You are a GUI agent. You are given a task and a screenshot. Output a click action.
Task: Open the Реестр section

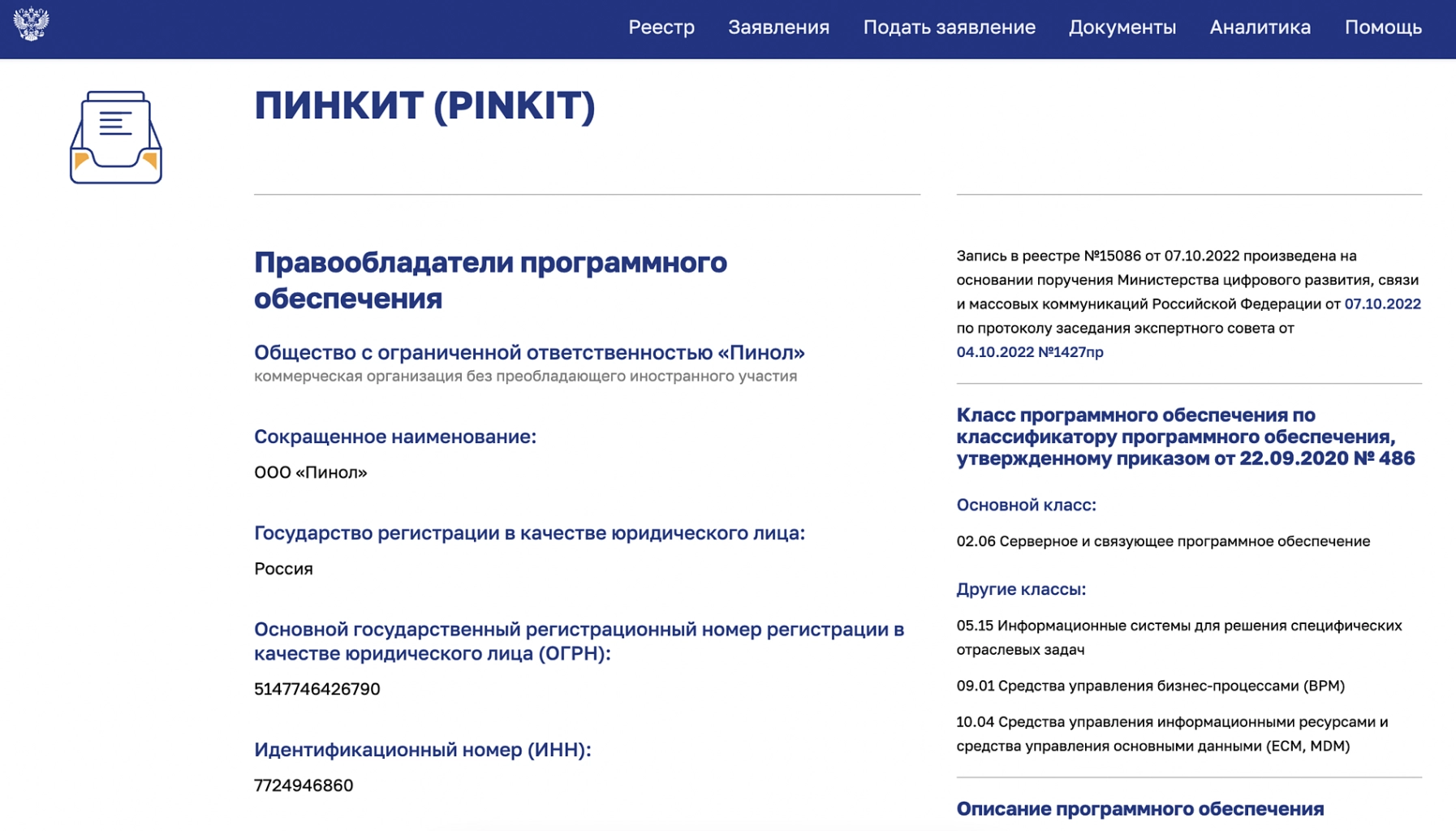(661, 27)
